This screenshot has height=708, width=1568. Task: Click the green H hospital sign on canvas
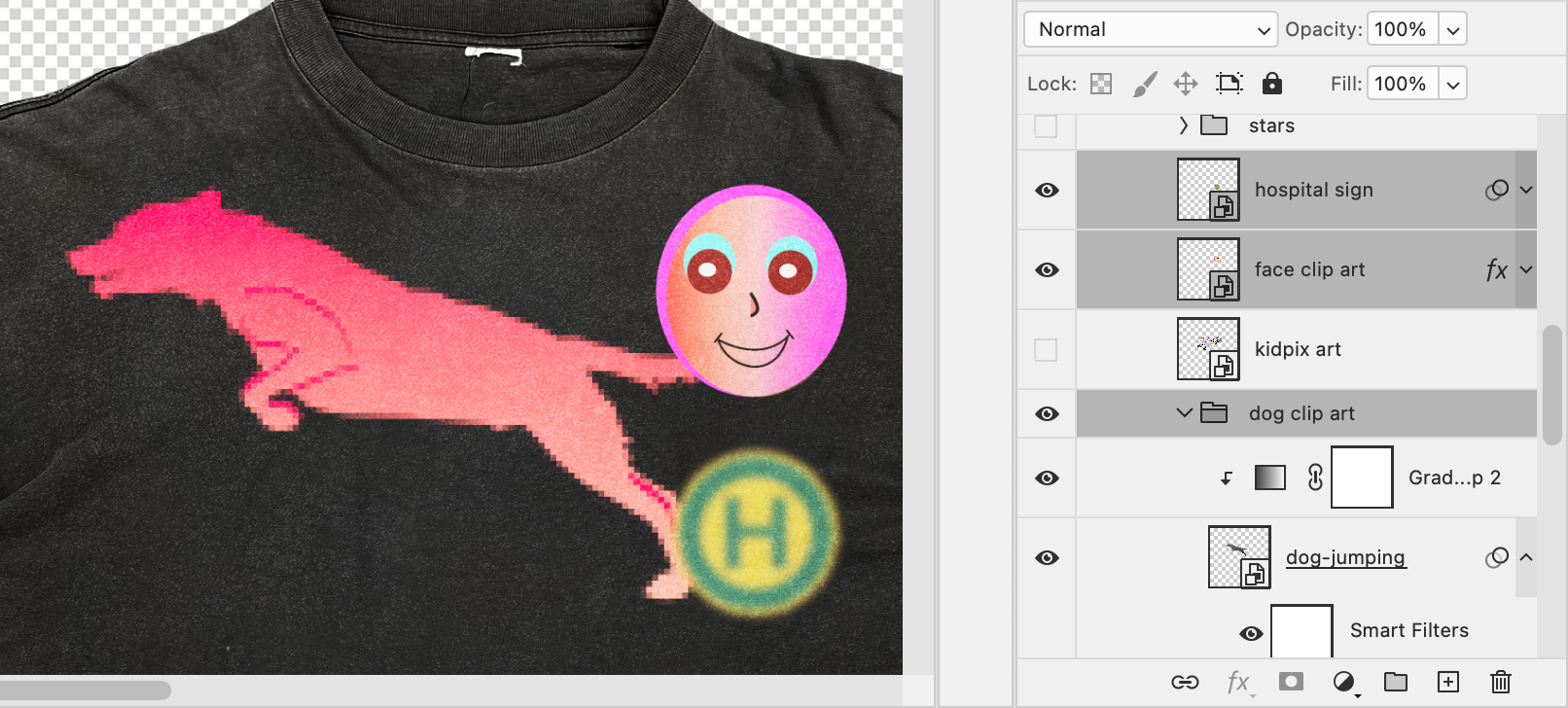[x=756, y=533]
